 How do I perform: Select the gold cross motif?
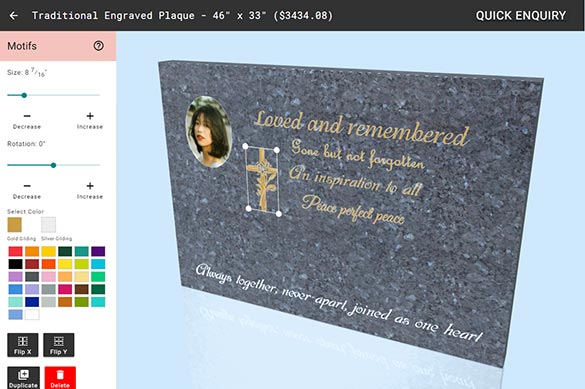[262, 180]
